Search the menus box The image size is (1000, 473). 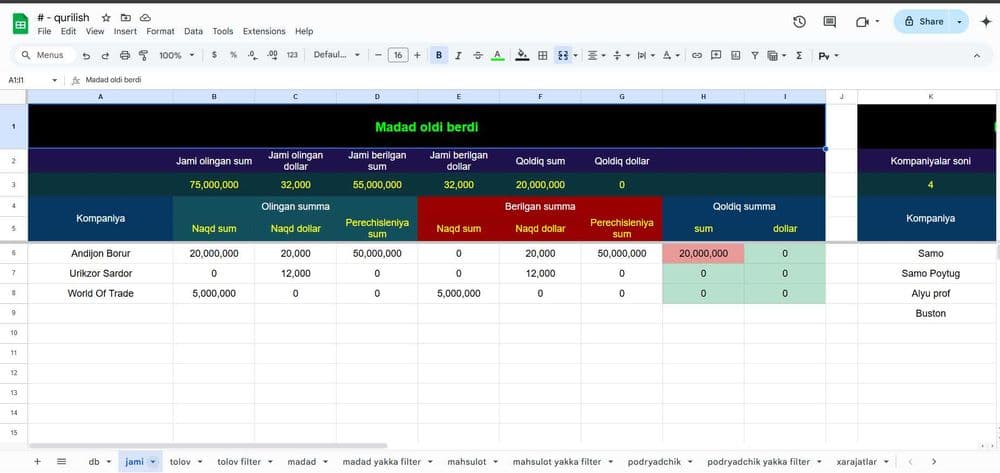pyautogui.click(x=45, y=55)
